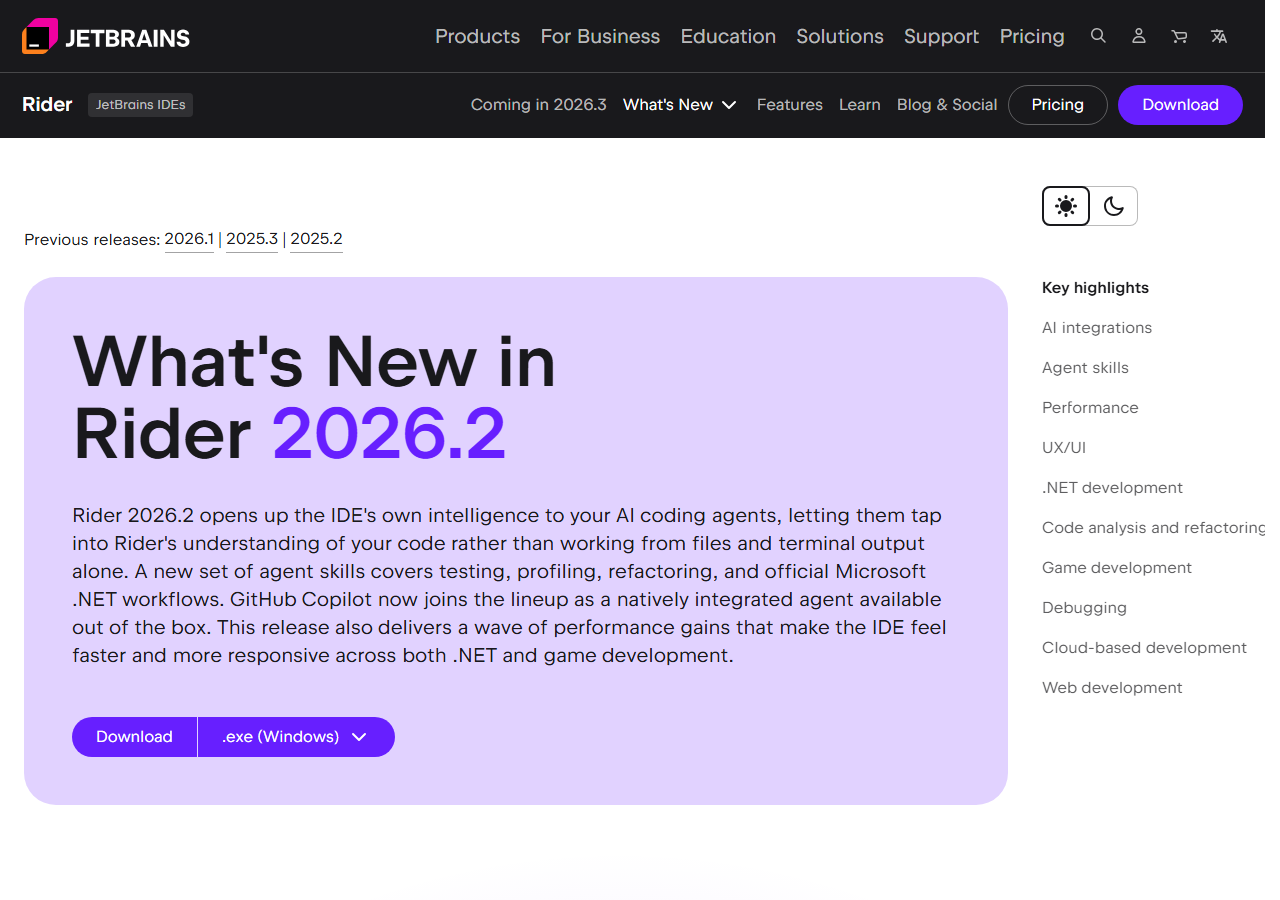This screenshot has width=1280, height=900.
Task: Open Blog & Social link
Action: click(x=947, y=105)
